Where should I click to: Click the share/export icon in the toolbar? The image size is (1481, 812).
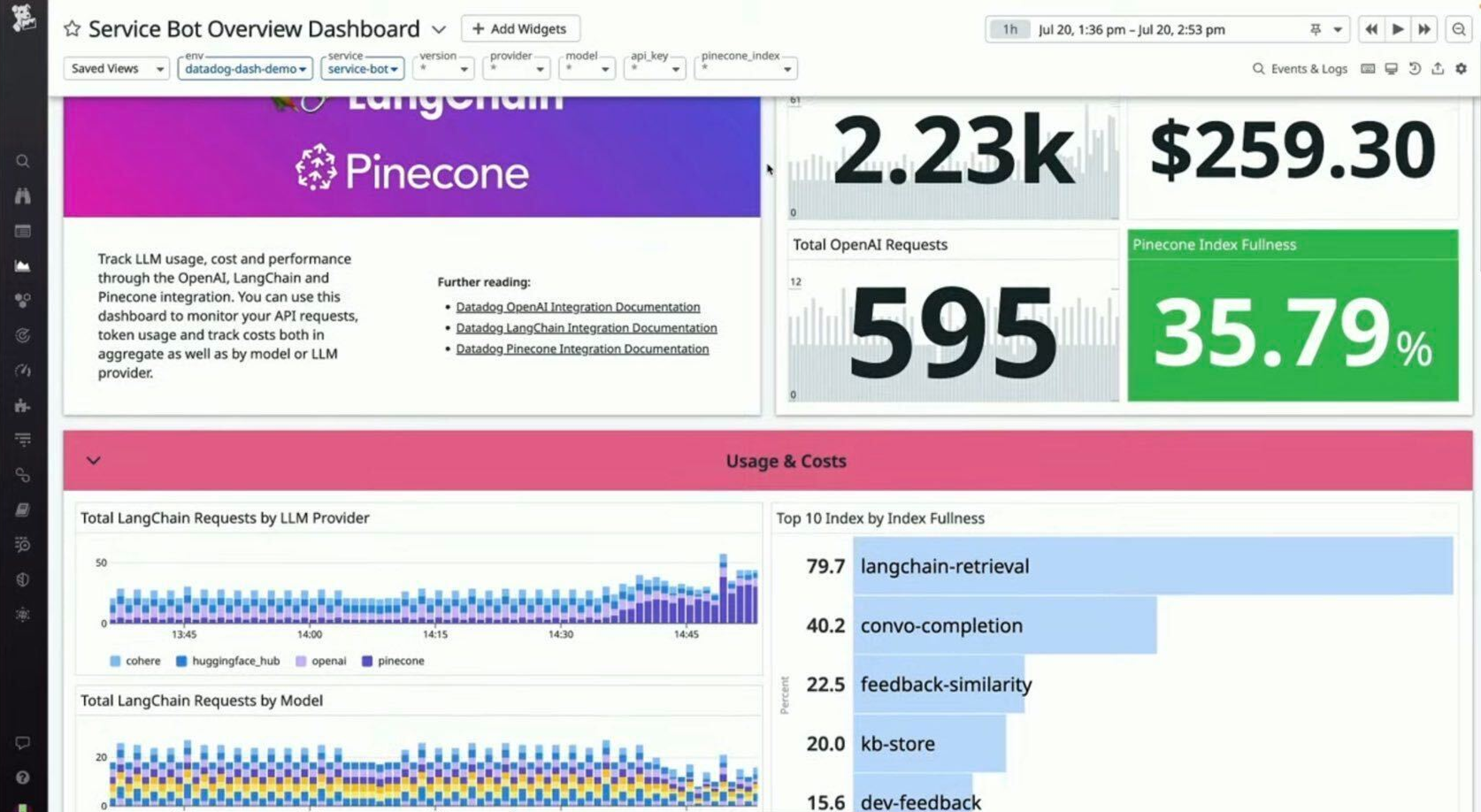(1438, 68)
